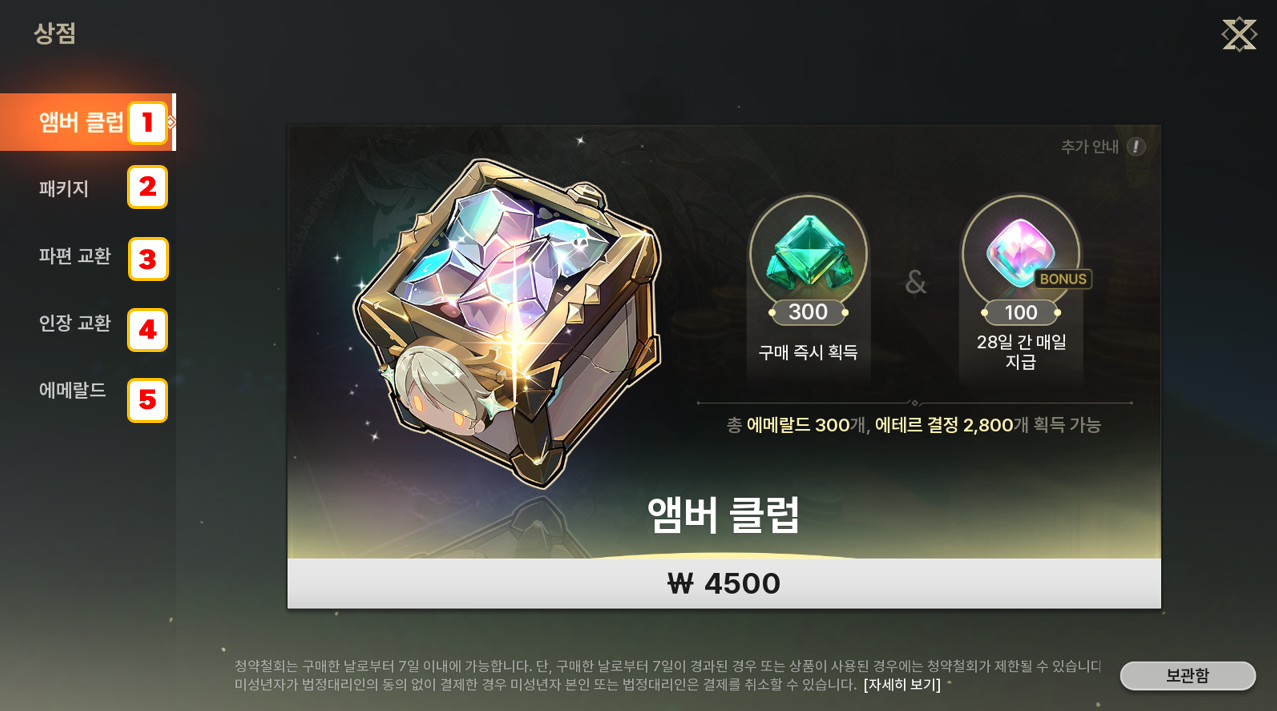Viewport: 1277px width, 711px height.
Task: Click the number 2 marker badge
Action: pos(147,187)
